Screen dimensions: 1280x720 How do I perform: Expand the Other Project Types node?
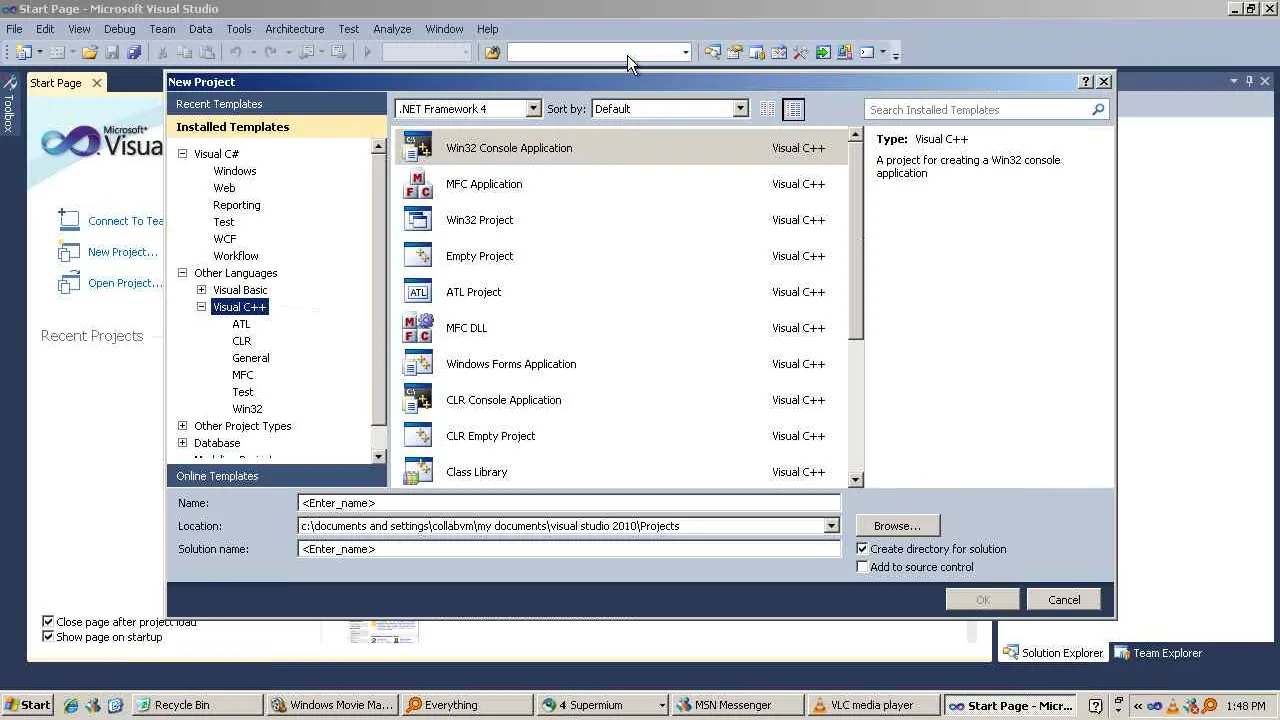click(x=183, y=426)
